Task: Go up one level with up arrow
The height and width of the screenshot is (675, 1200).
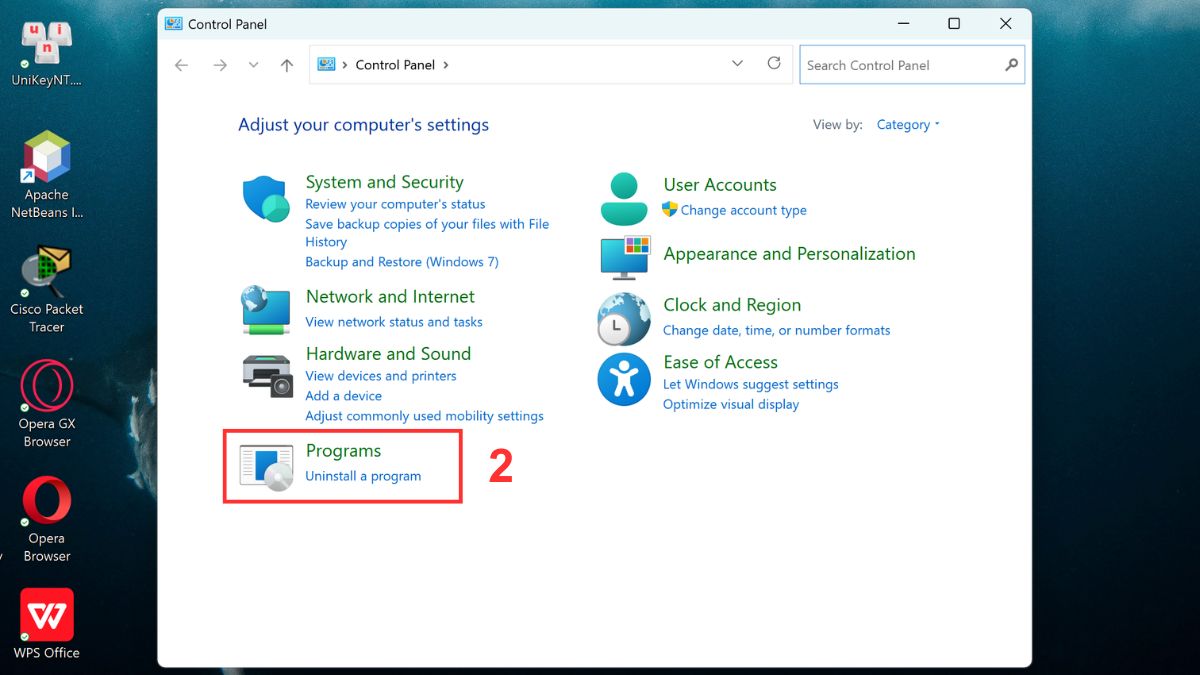Action: (287, 65)
